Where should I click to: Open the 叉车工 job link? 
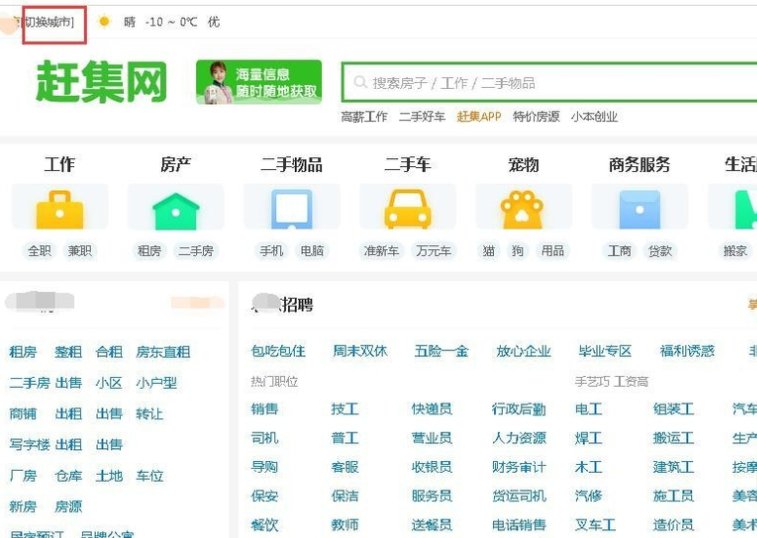coord(595,525)
